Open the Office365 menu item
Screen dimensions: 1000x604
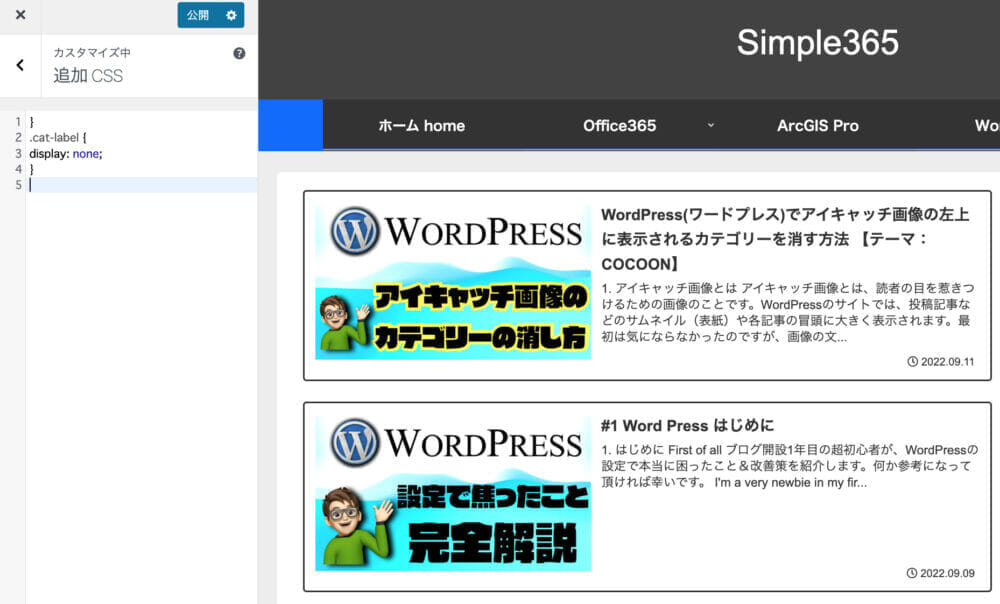[x=619, y=126]
